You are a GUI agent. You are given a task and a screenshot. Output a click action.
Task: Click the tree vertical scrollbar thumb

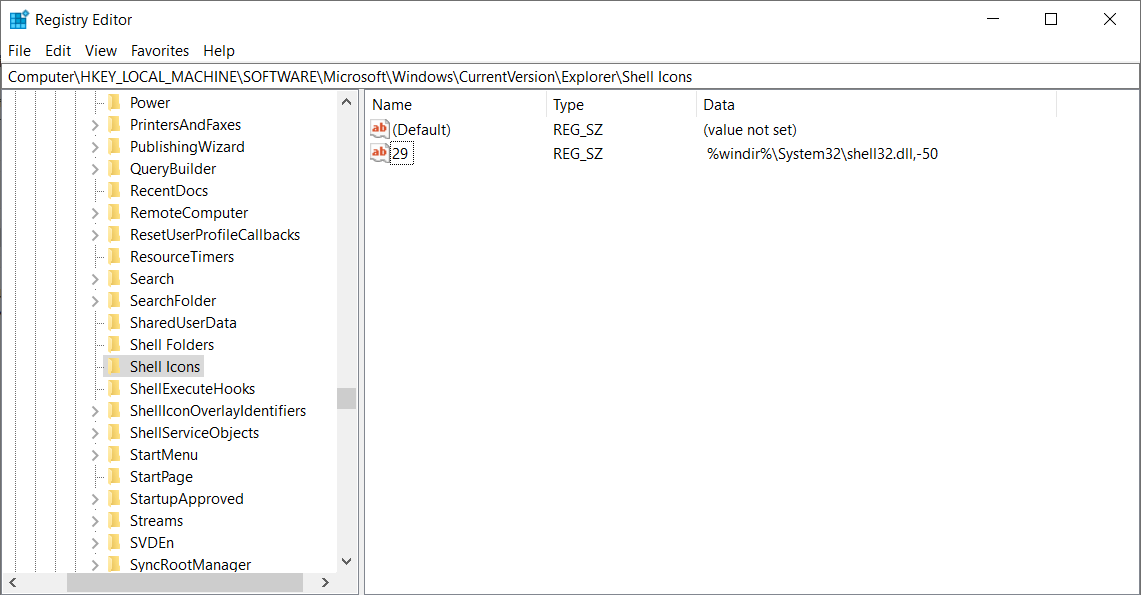[346, 399]
